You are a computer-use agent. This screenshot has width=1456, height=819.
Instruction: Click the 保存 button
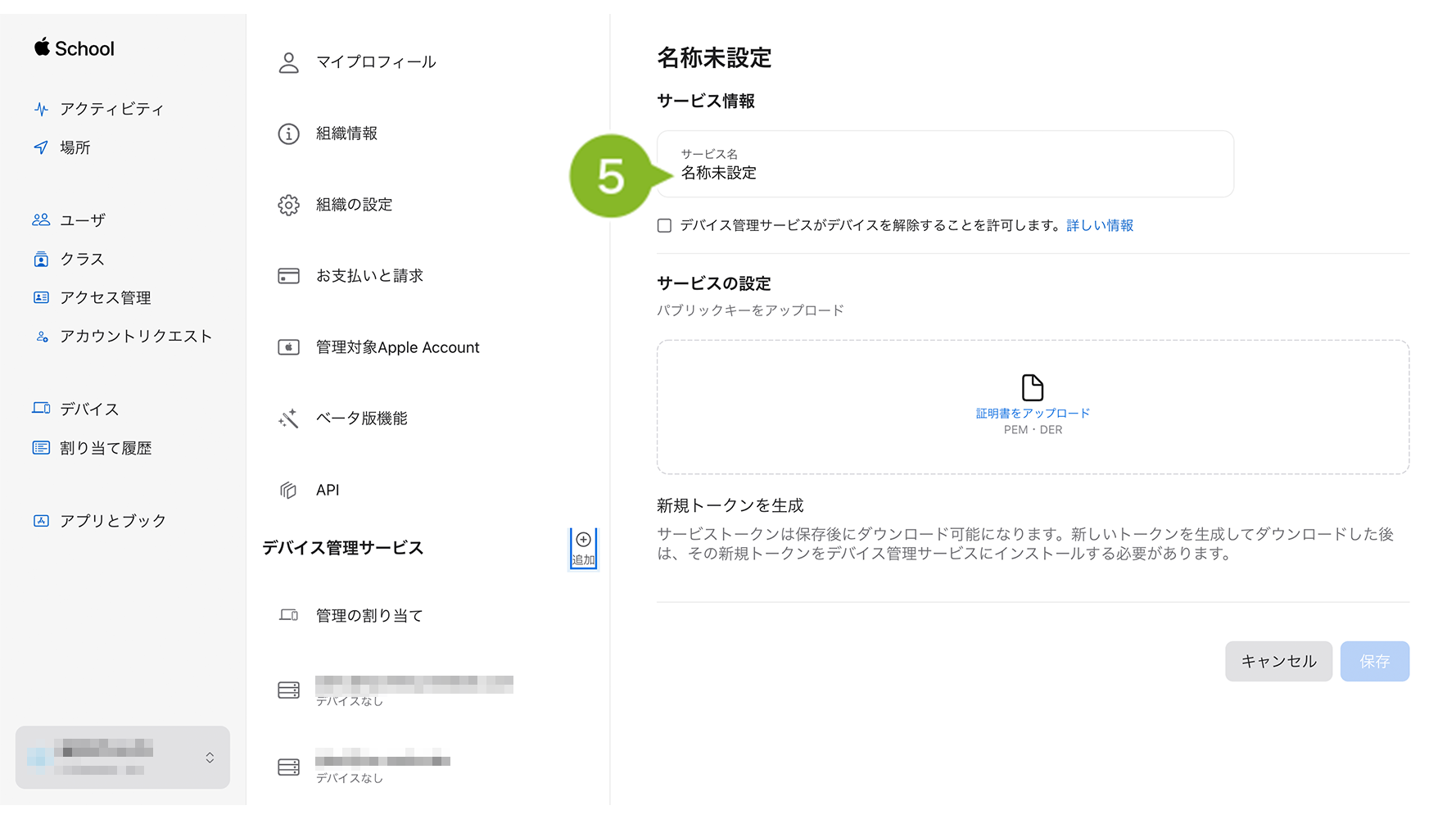(x=1374, y=661)
